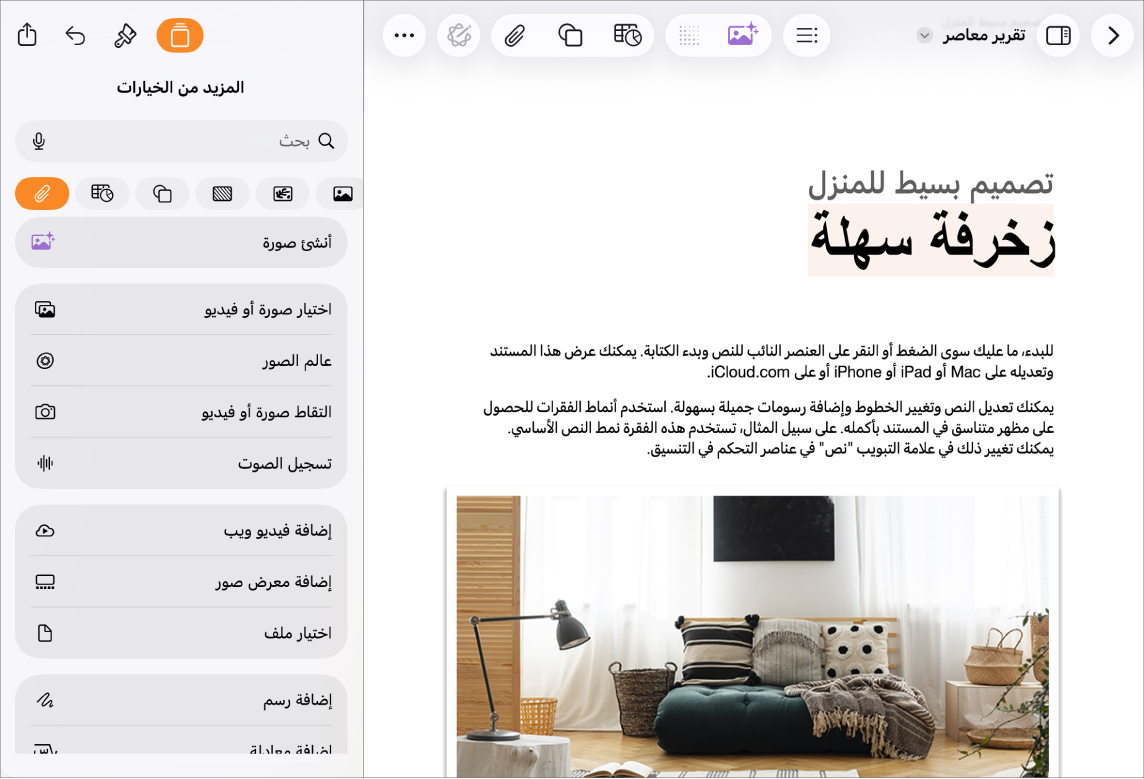
Task: Click the paragraph starting with يمكنك تعديل النص
Action: 768,428
